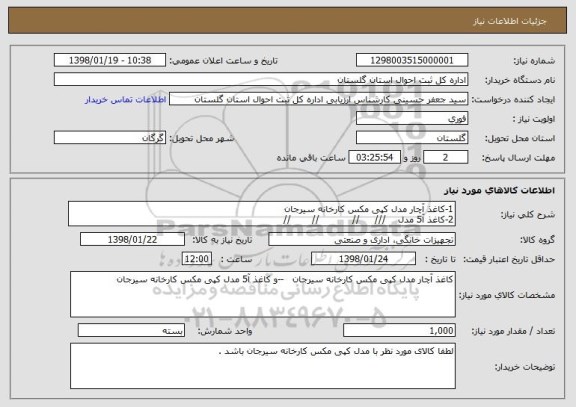Click the شماره نیاز number field
This screenshot has height=407, width=576.
[412, 60]
